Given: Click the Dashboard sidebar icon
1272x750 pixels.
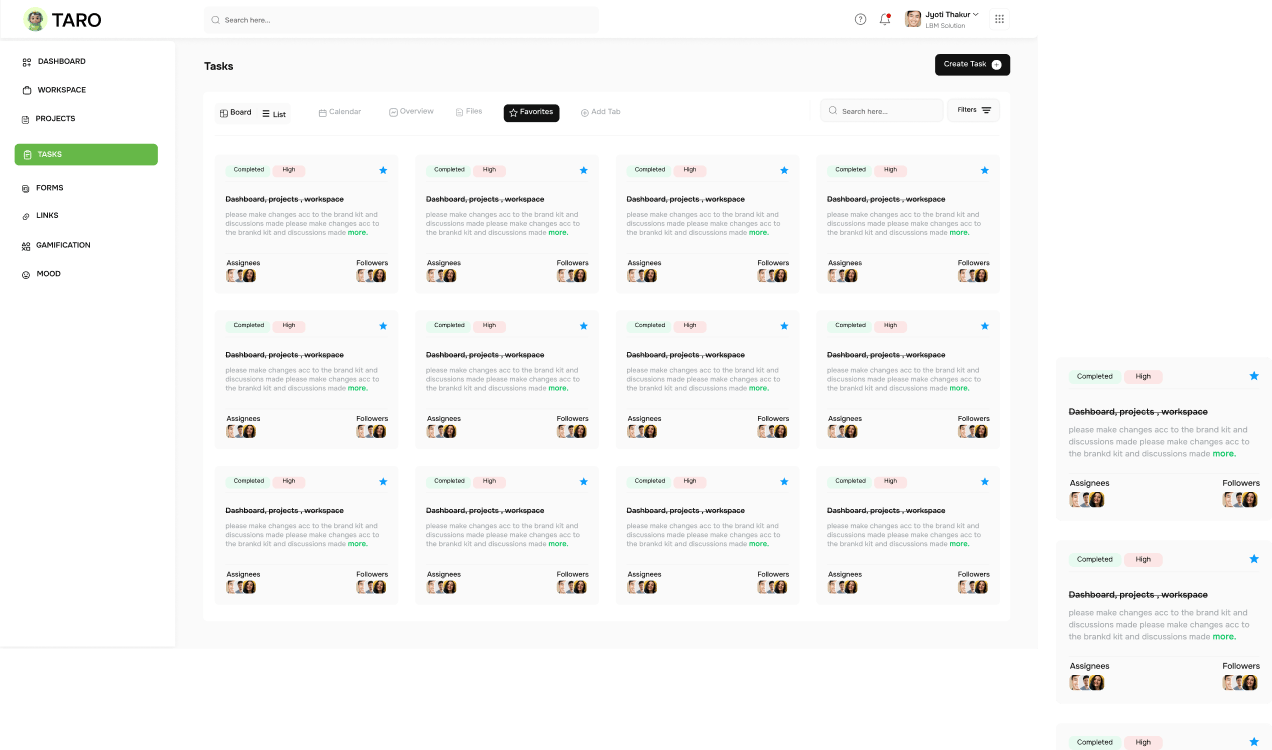Looking at the screenshot, I should pyautogui.click(x=27, y=62).
